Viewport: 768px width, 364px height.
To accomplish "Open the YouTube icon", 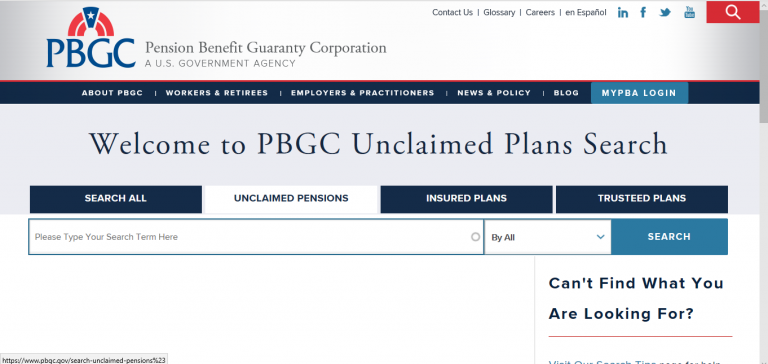I will coord(690,12).
